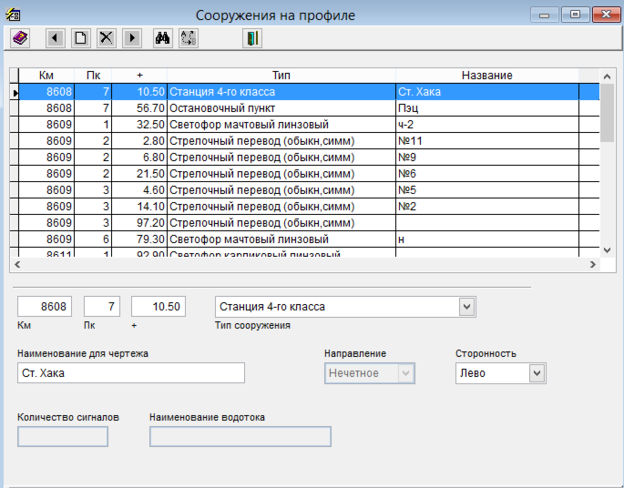Create new record with blank page icon
The height and width of the screenshot is (488, 624).
click(x=80, y=38)
